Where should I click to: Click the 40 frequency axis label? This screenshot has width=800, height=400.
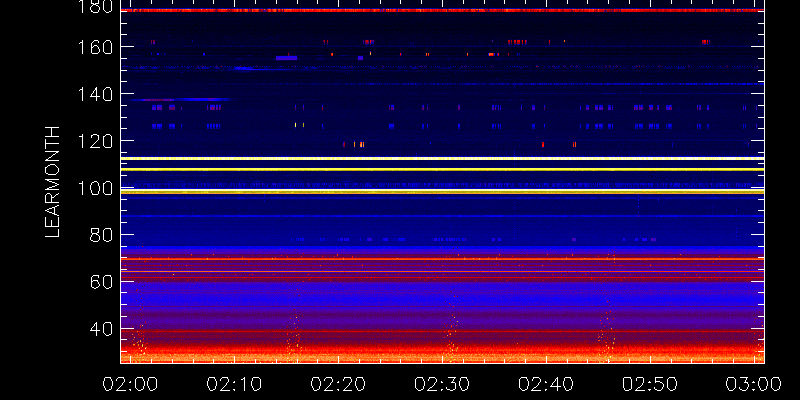102,329
